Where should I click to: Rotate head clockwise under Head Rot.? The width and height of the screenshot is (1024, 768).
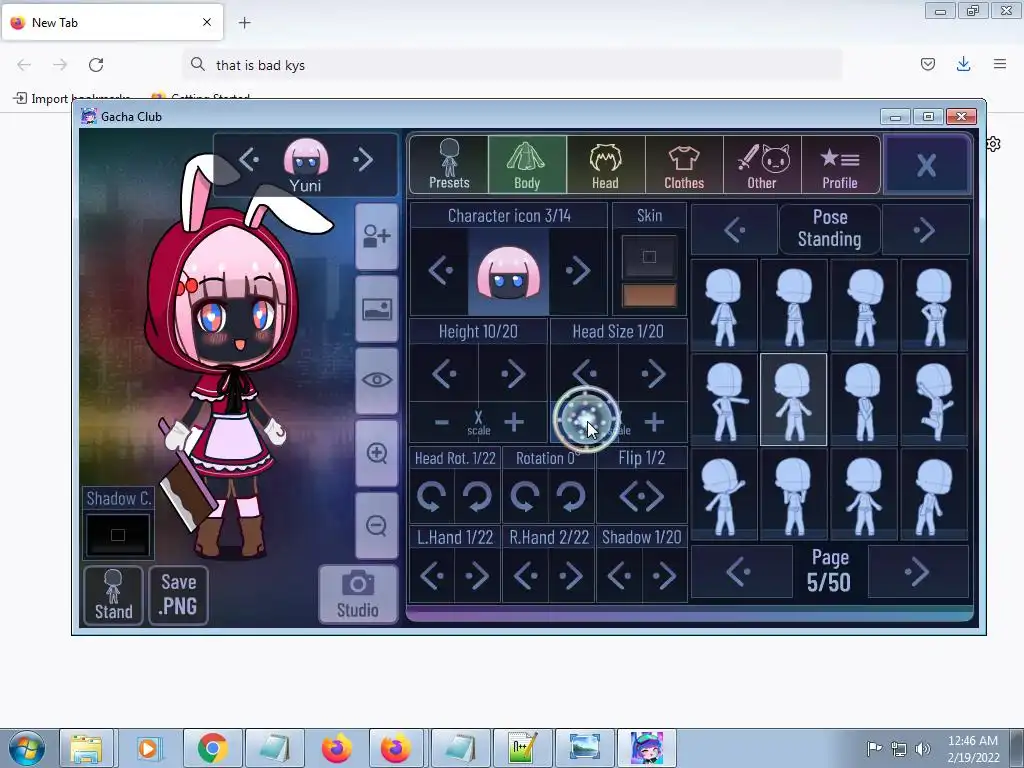coord(477,496)
